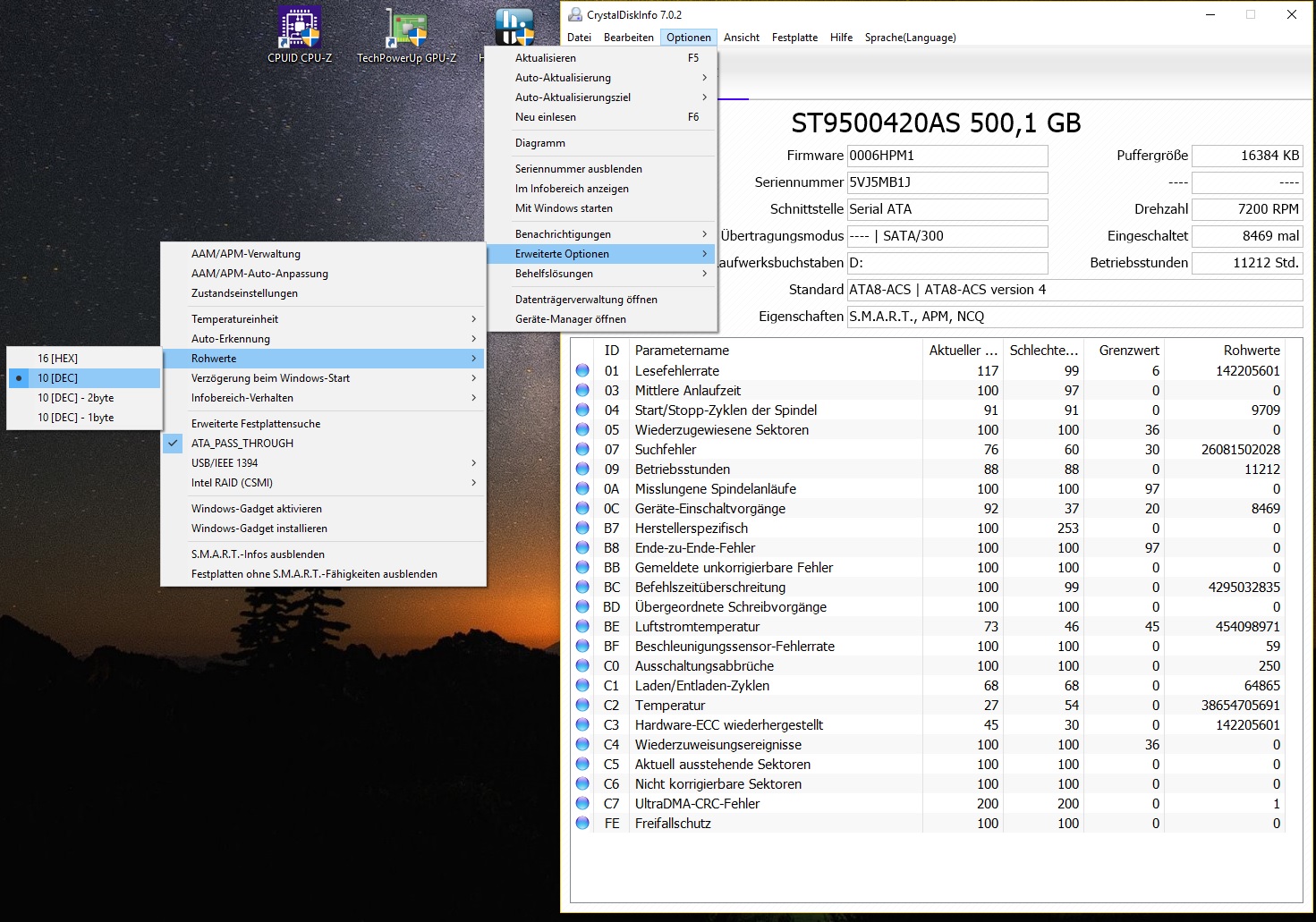Click status orb for Übergeordnete Schreibvorgänge row
This screenshot has width=1316, height=922.
582,606
